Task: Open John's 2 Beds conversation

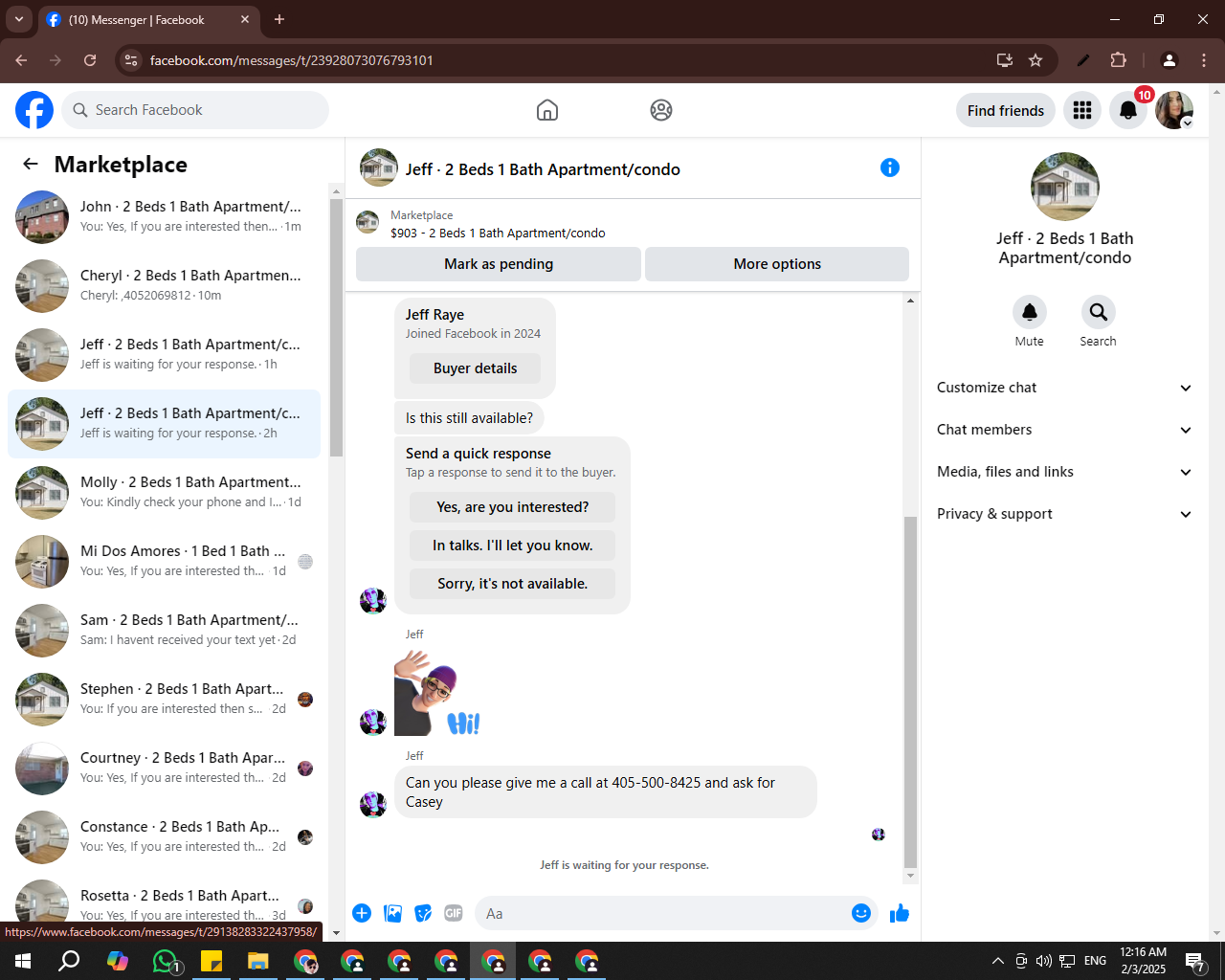Action: coord(164,217)
